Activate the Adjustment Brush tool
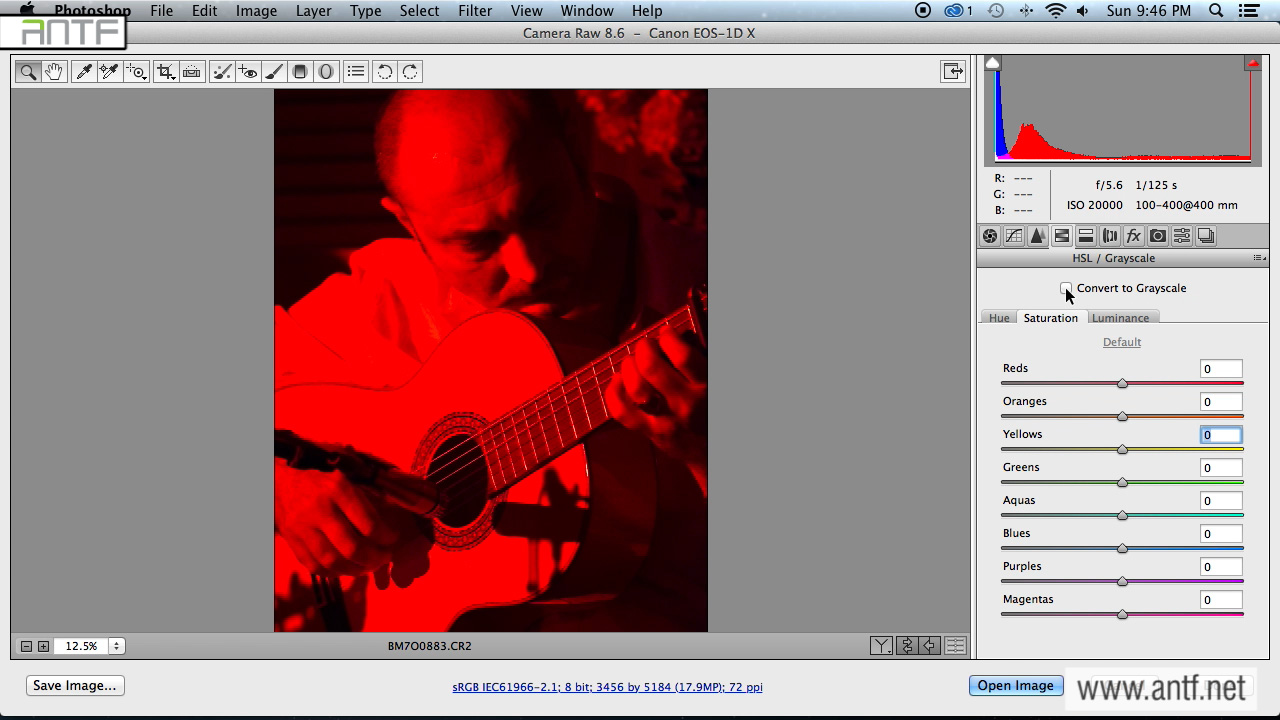This screenshot has width=1280, height=720. pyautogui.click(x=274, y=71)
